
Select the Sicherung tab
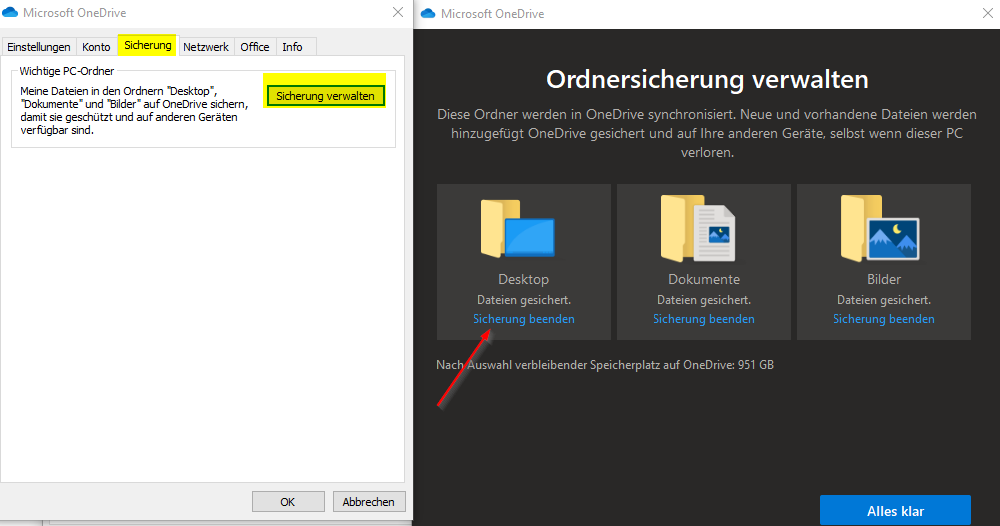pos(147,45)
